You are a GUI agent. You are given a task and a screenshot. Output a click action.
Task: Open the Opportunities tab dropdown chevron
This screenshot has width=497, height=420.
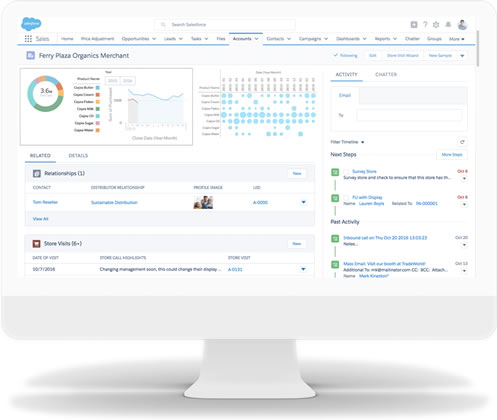(x=154, y=39)
